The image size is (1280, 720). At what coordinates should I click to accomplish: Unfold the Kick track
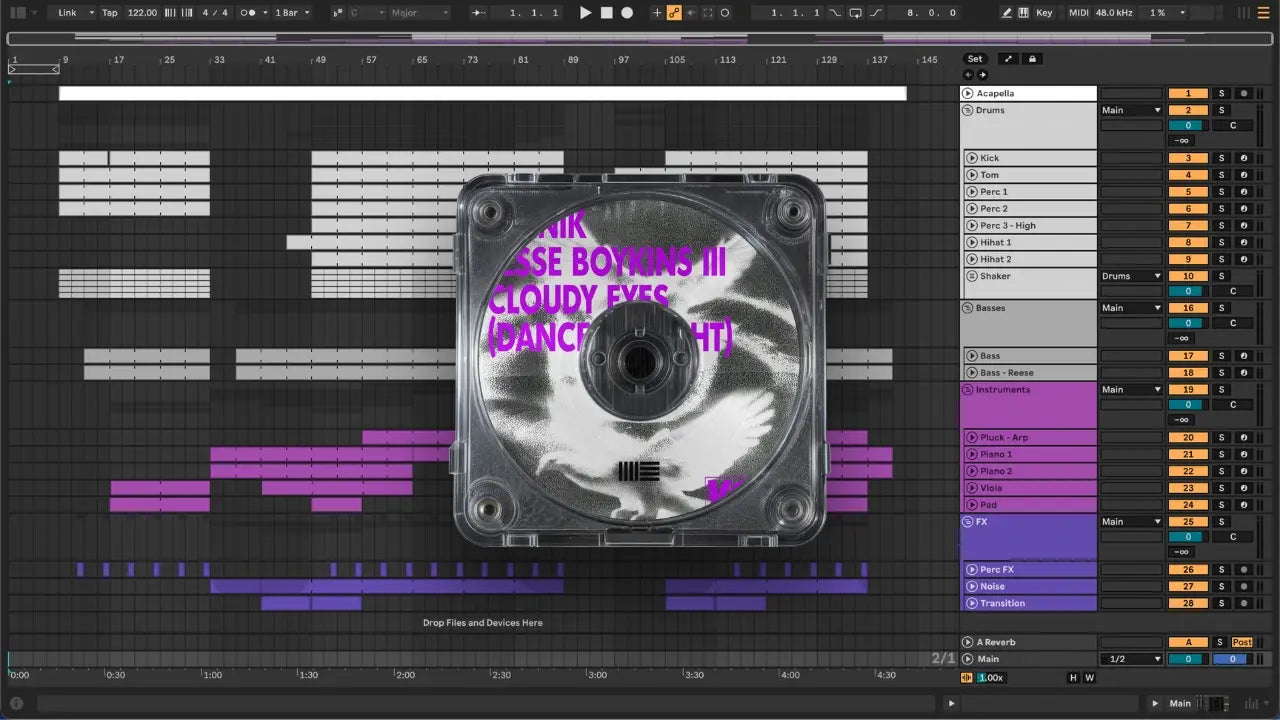(972, 158)
